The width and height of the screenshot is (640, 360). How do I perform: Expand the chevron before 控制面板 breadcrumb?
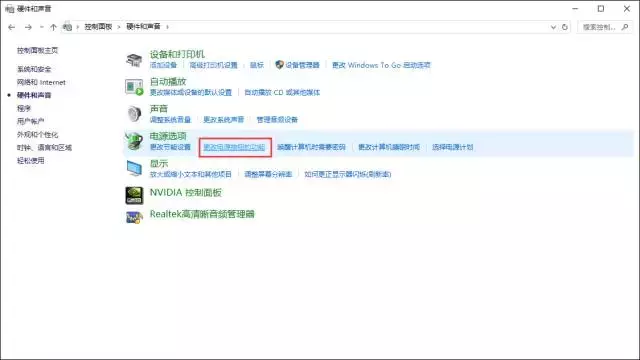click(x=78, y=27)
